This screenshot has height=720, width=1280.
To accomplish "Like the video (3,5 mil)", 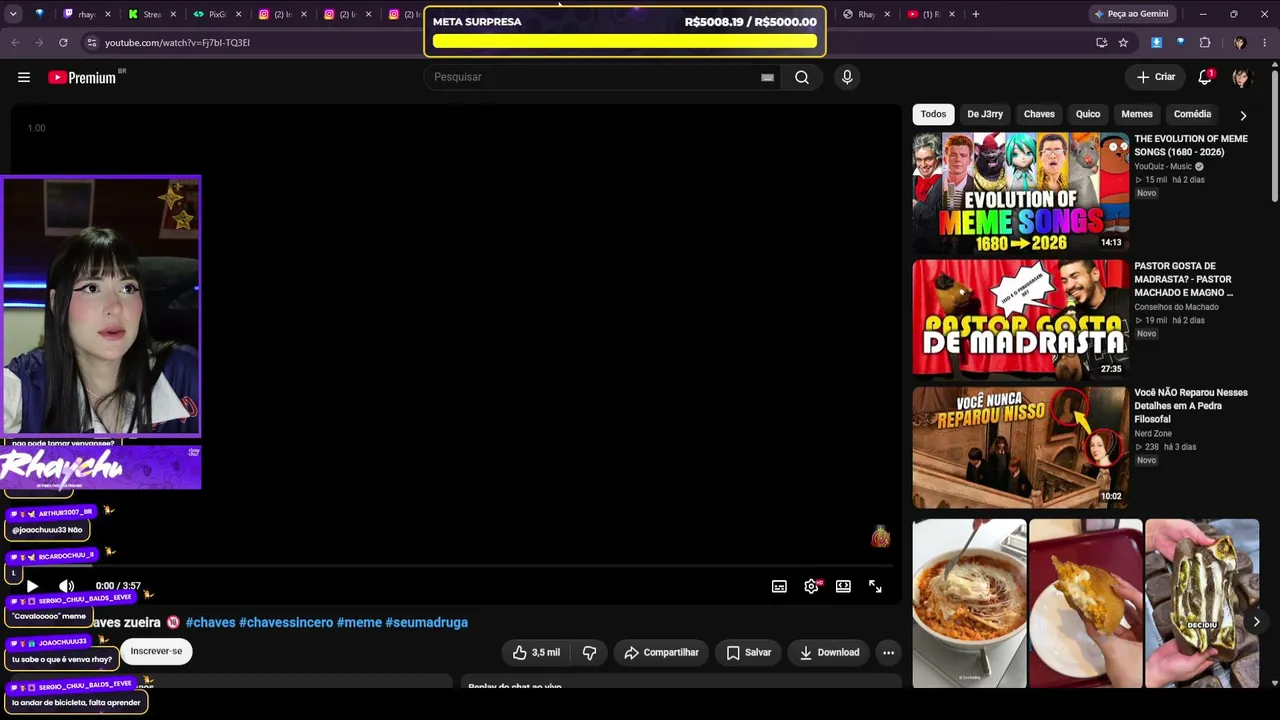I will point(536,653).
